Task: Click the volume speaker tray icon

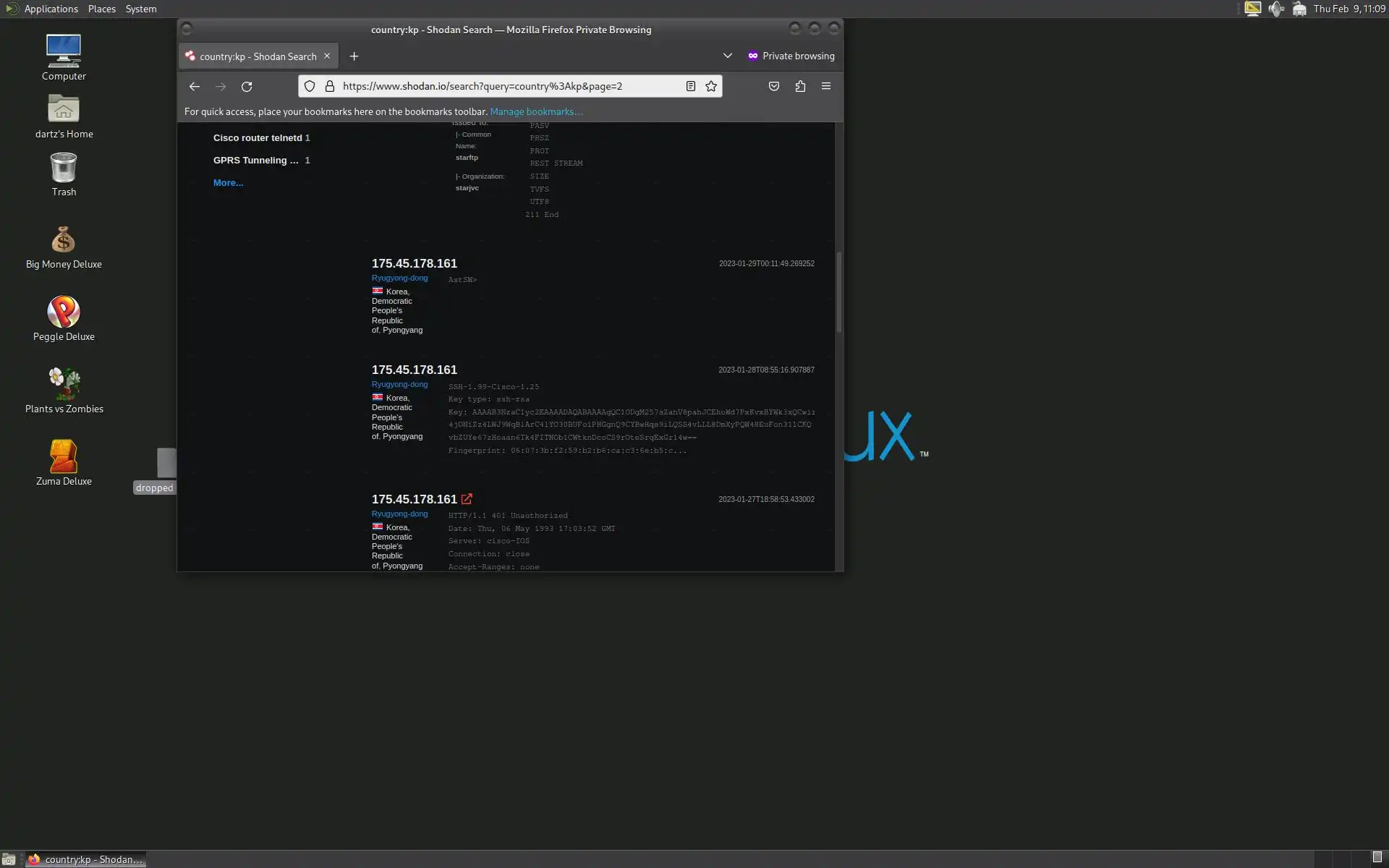Action: click(x=1276, y=9)
